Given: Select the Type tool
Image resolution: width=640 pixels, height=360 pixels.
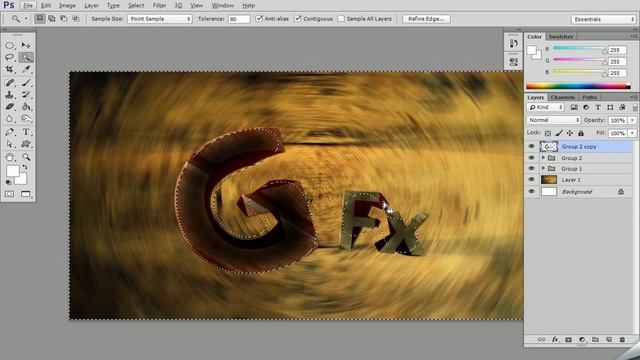Looking at the screenshot, I should [x=26, y=132].
